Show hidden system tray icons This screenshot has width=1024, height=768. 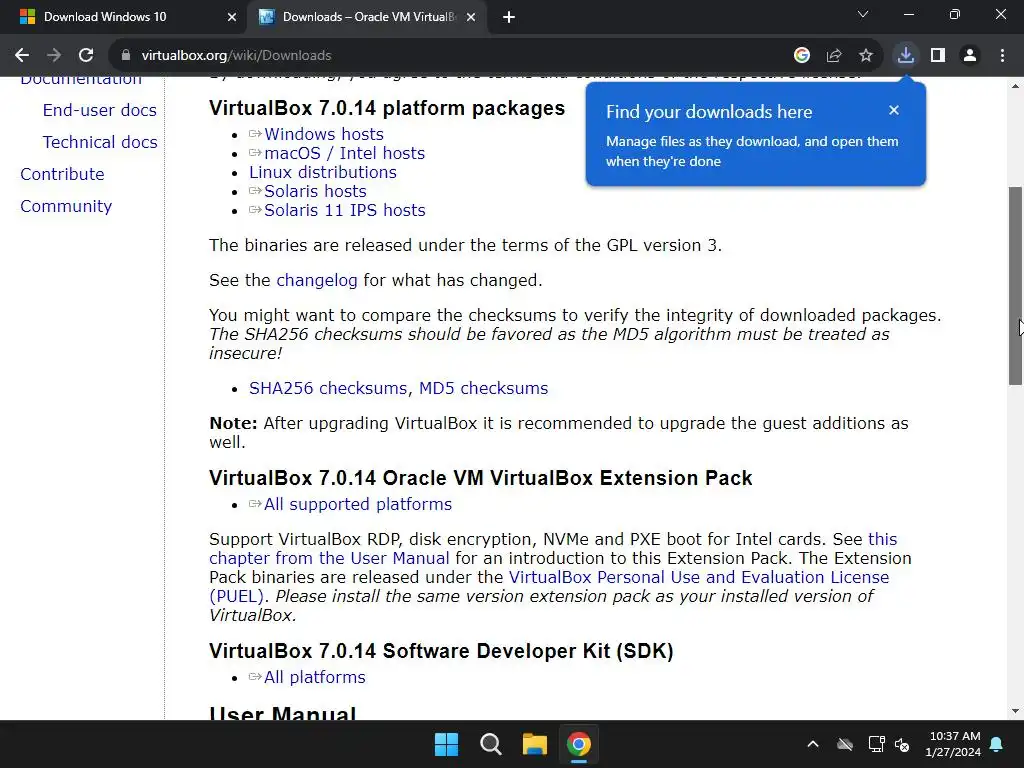(813, 744)
